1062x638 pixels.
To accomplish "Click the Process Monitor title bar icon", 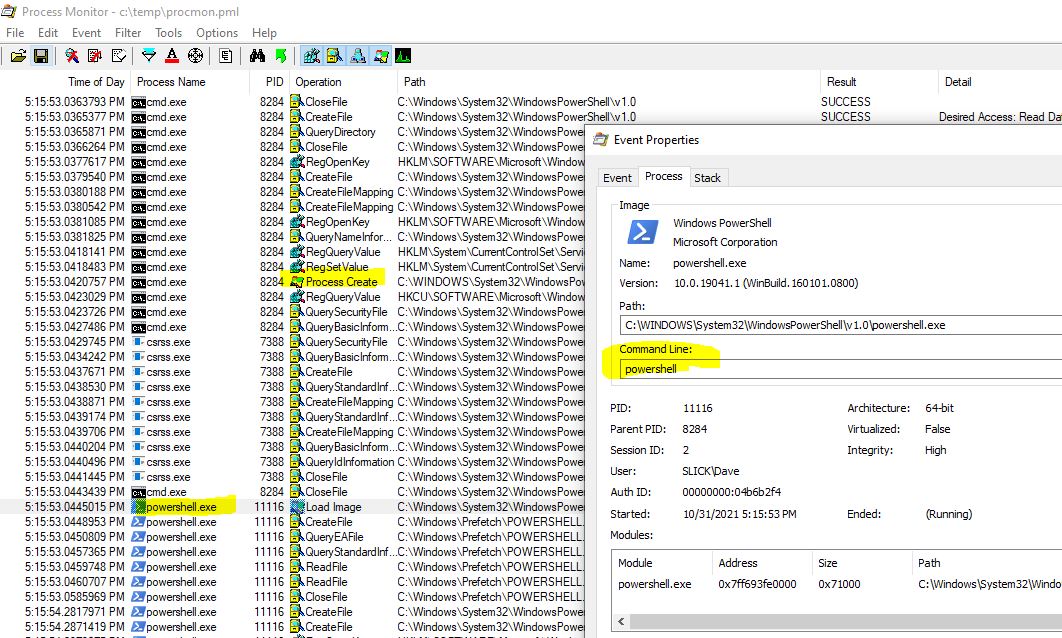I will pos(9,12).
